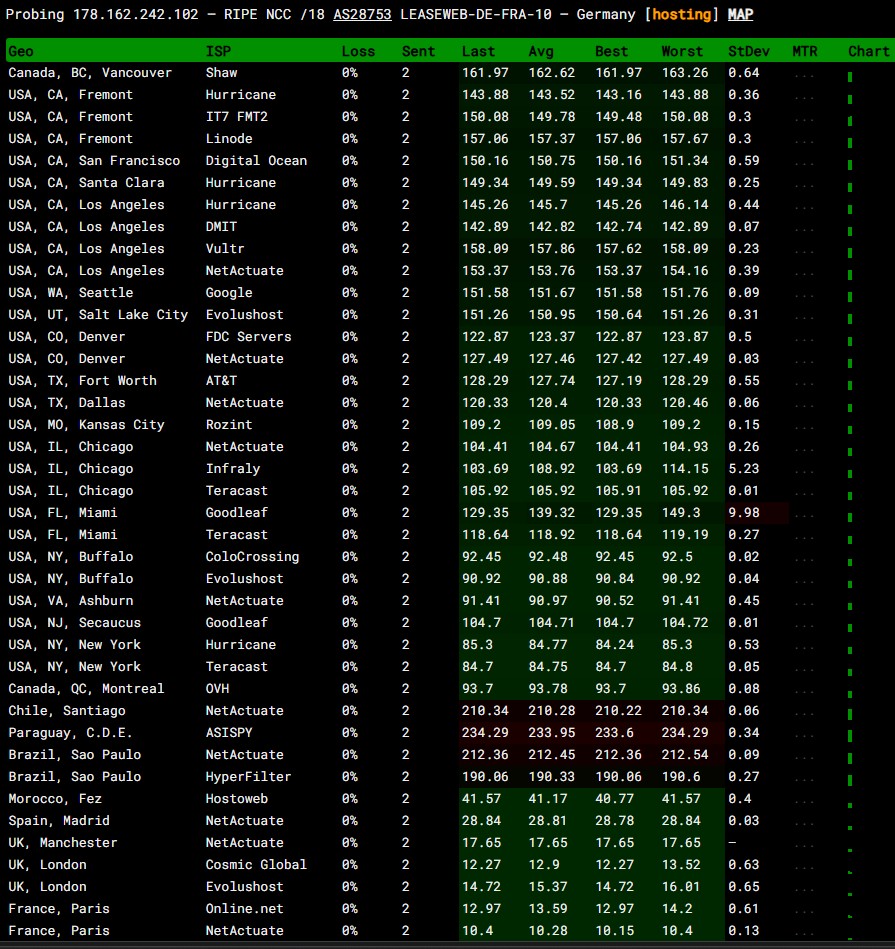The image size is (895, 949).
Task: Click the 'Vultr' ISP cell
Action: point(225,249)
